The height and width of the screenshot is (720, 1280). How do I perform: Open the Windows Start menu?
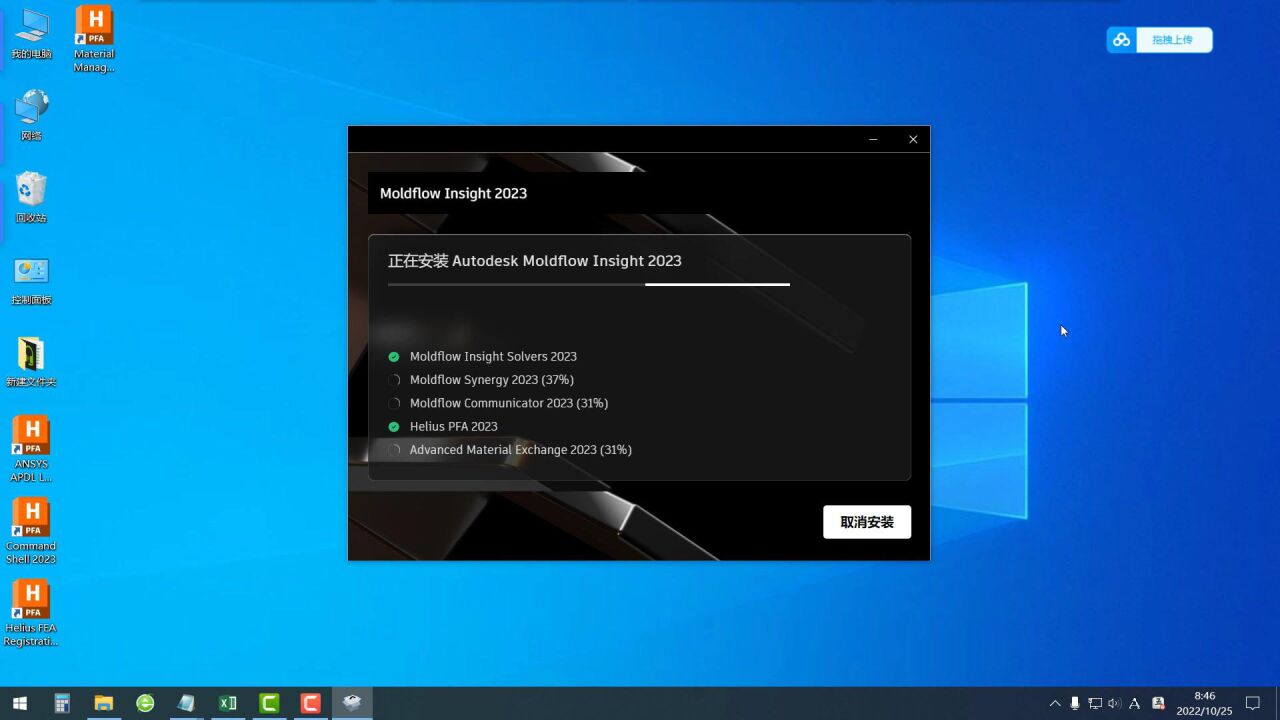(19, 704)
